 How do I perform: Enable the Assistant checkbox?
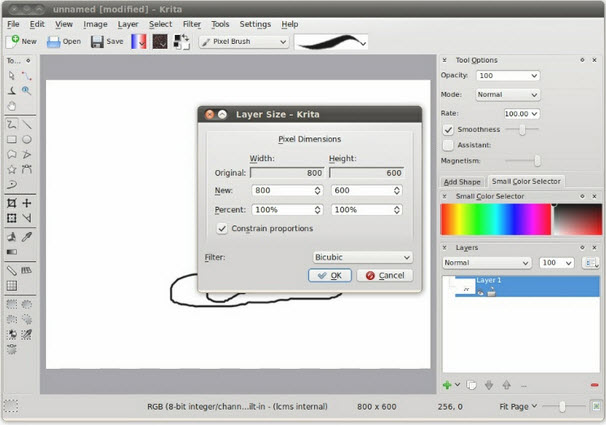(448, 145)
